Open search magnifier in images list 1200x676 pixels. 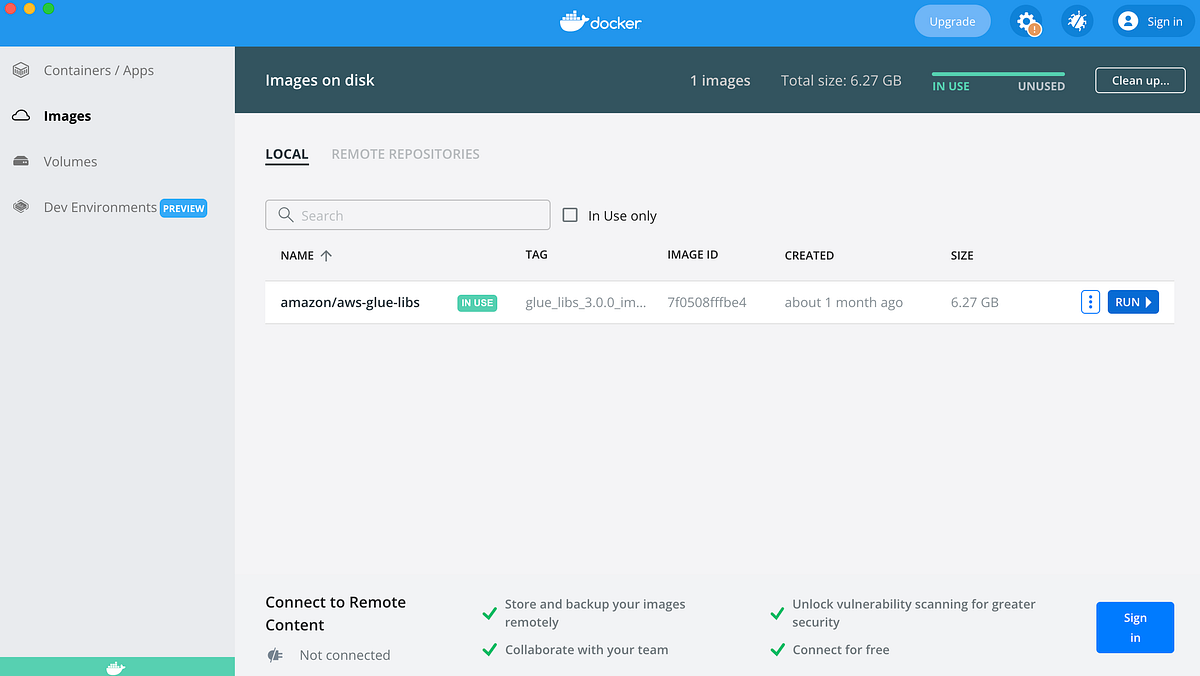point(286,214)
